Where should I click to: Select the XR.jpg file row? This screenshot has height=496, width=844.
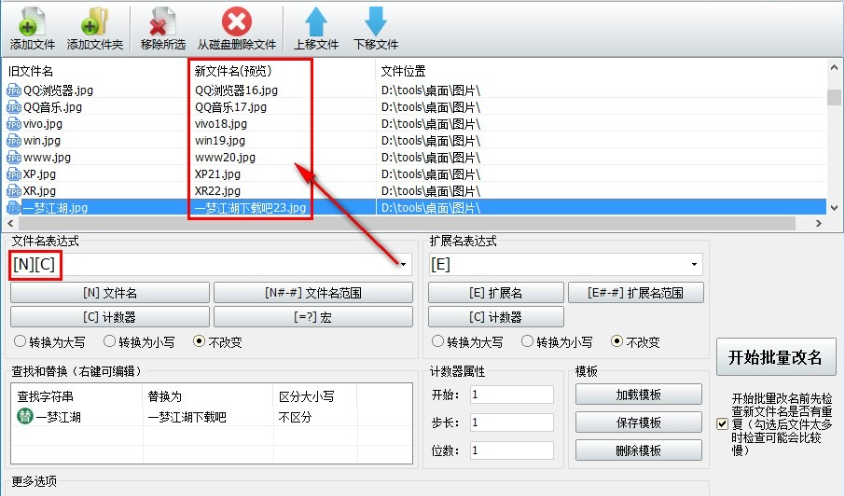click(x=414, y=191)
